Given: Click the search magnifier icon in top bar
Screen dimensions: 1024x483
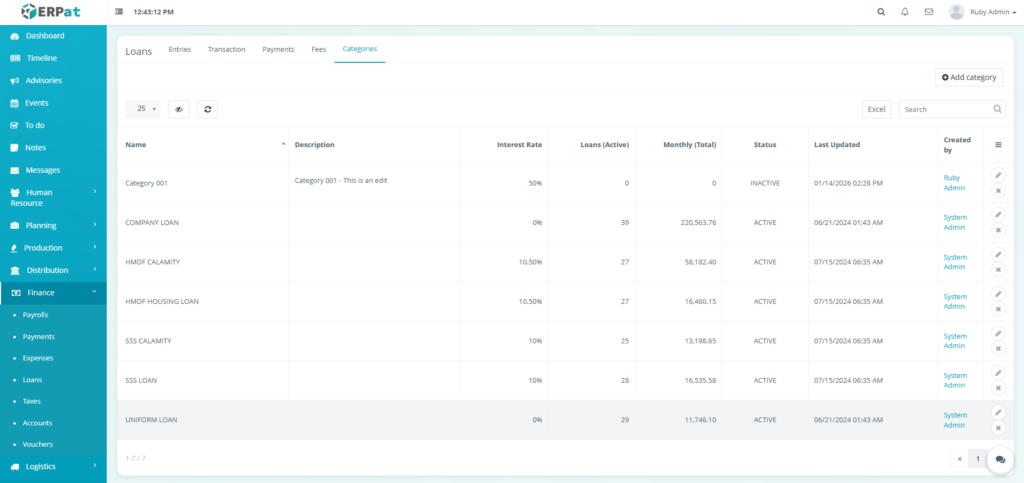Looking at the screenshot, I should click(881, 12).
